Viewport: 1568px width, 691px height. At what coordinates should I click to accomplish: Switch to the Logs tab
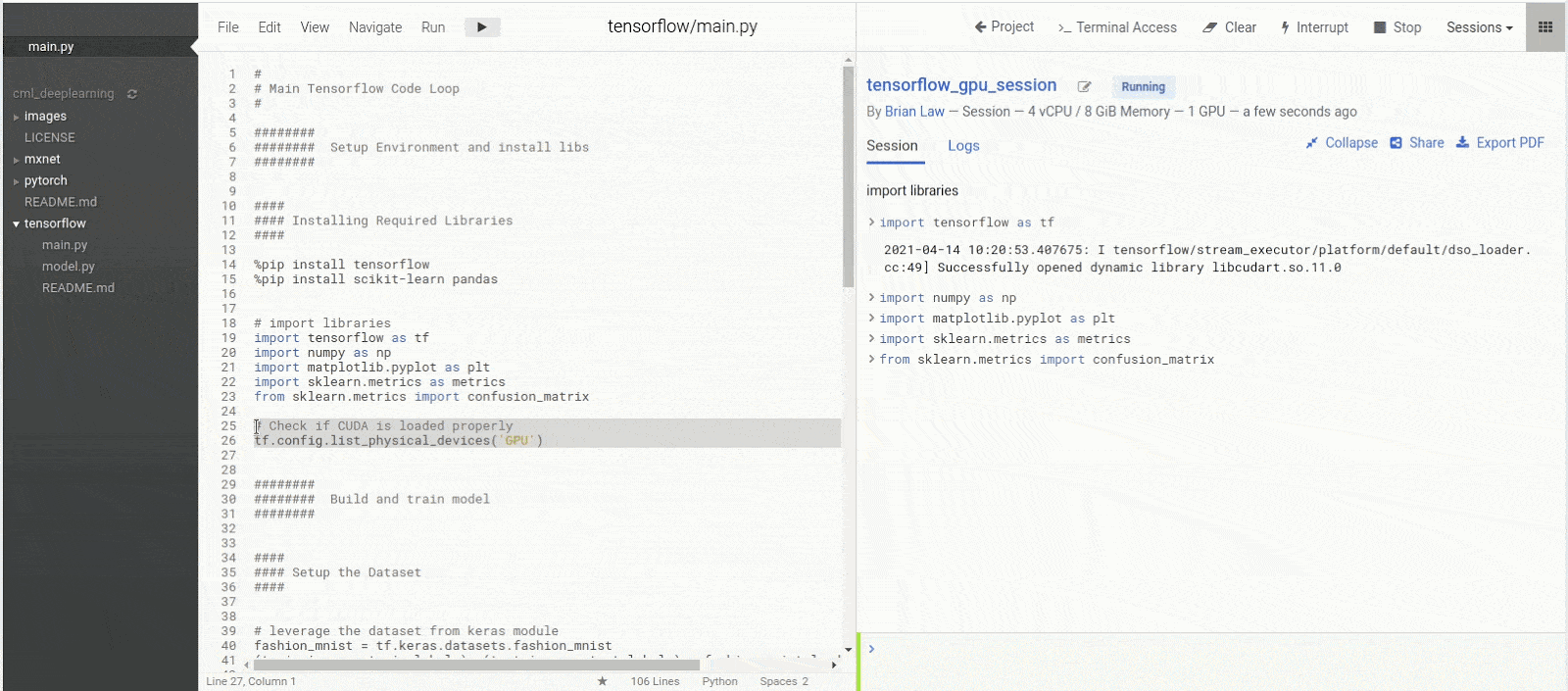point(962,146)
